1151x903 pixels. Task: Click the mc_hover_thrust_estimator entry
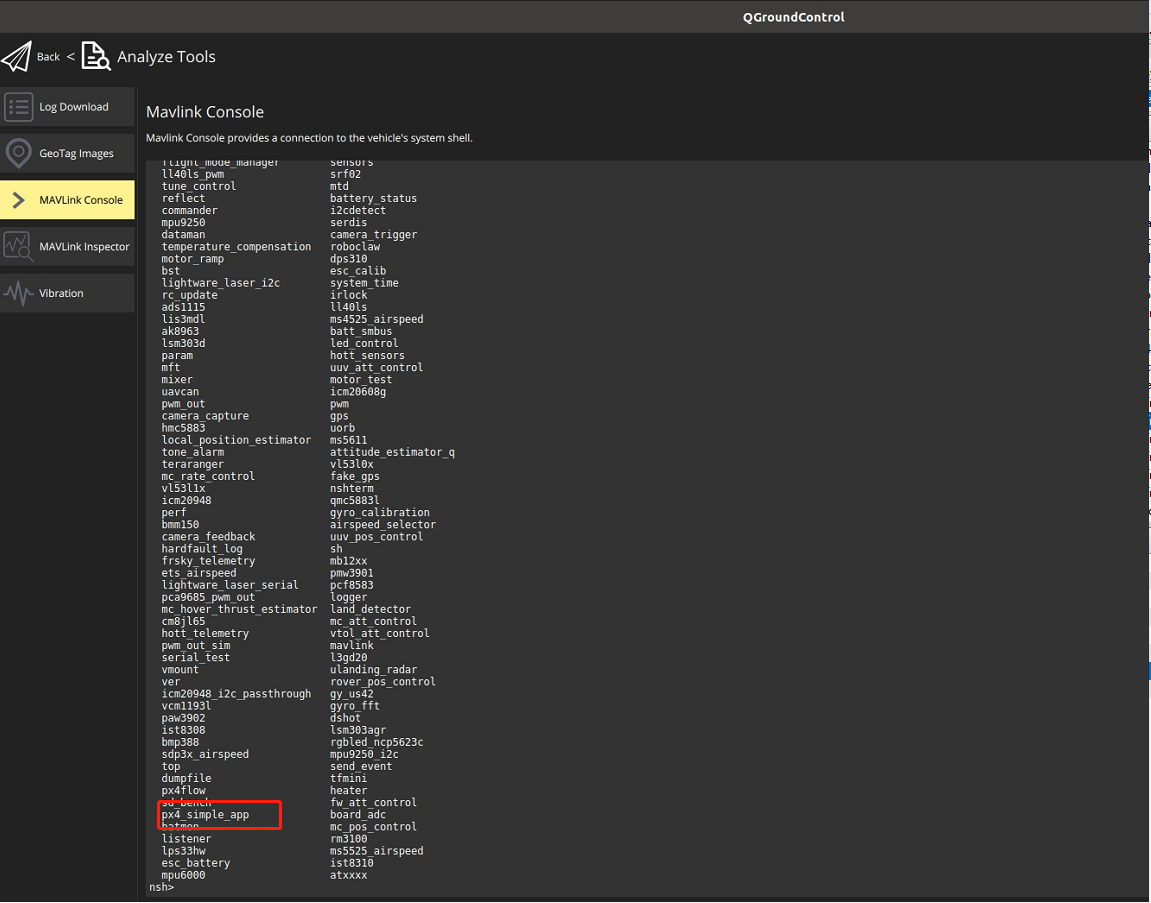pos(239,609)
